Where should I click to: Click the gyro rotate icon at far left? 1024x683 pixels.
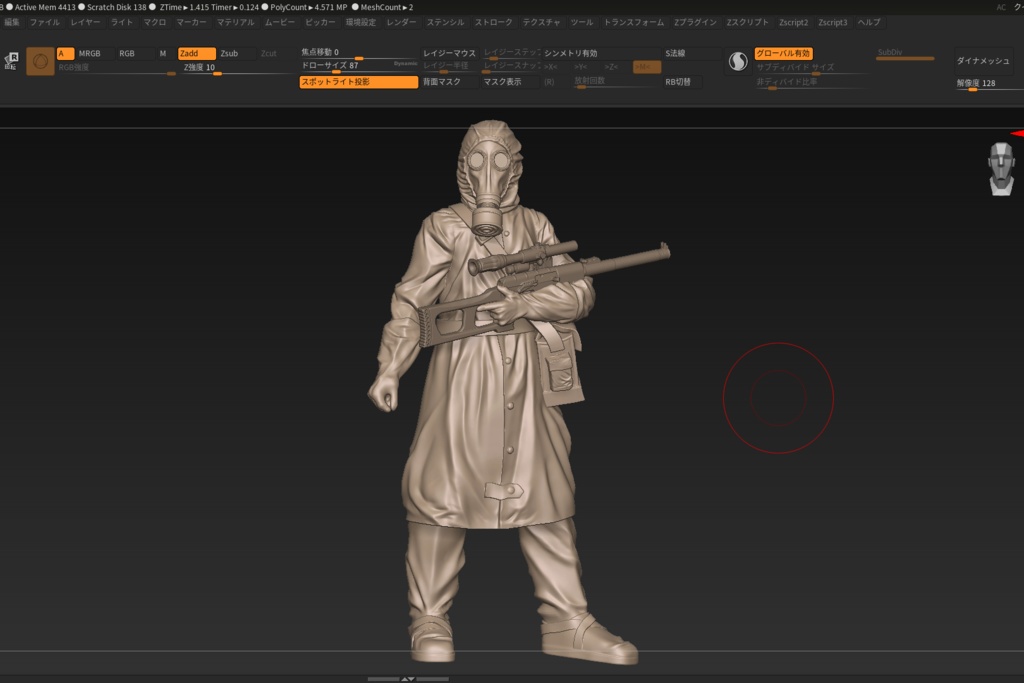(x=11, y=61)
